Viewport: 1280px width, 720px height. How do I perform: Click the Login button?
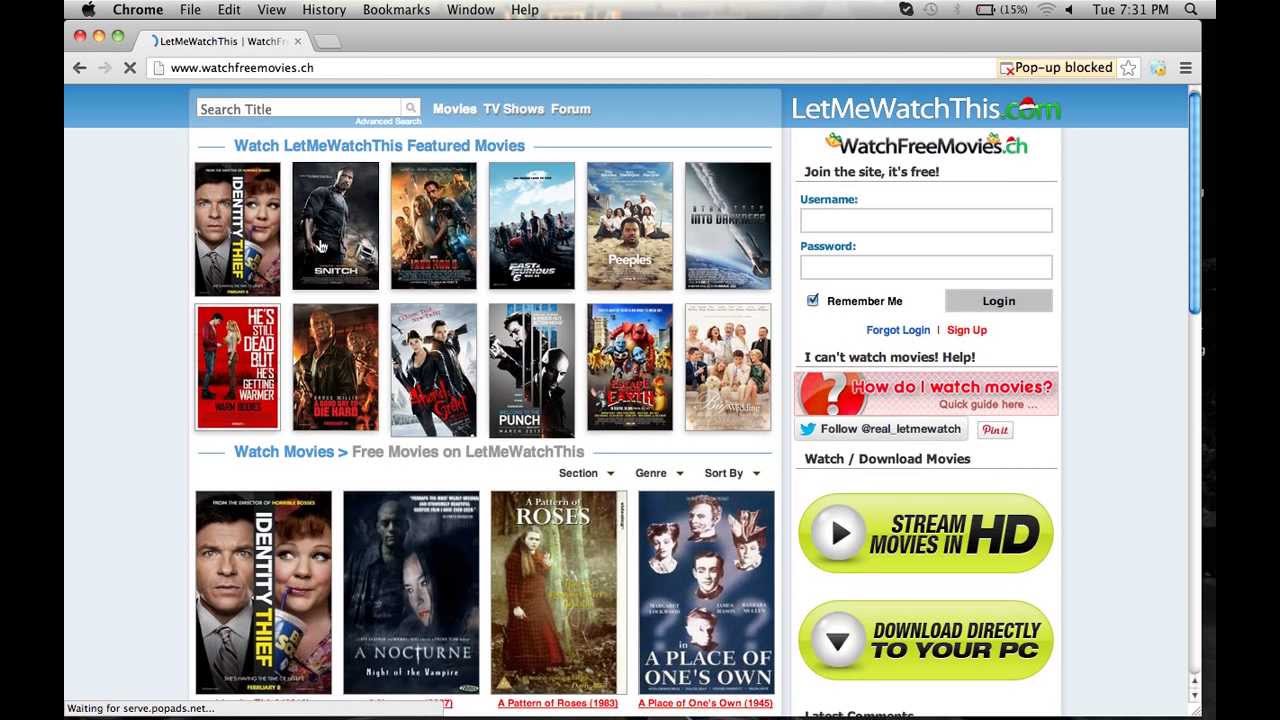[998, 301]
